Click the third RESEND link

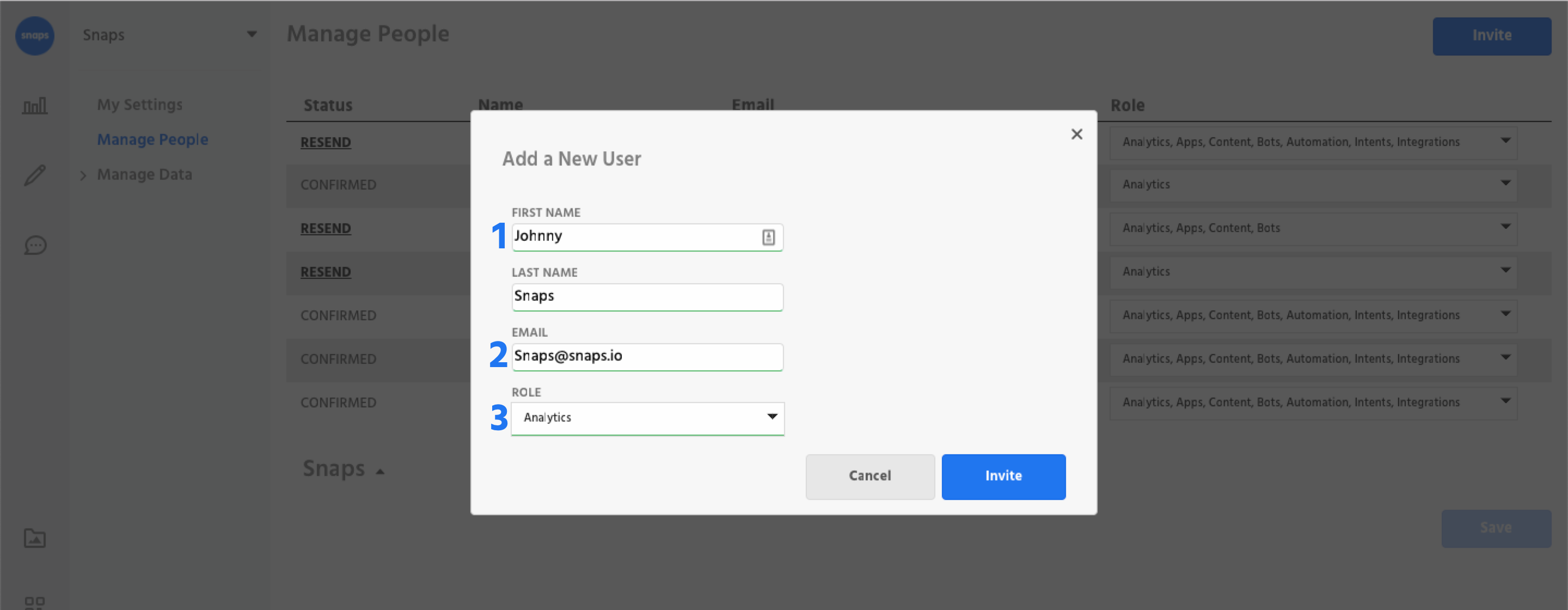326,272
